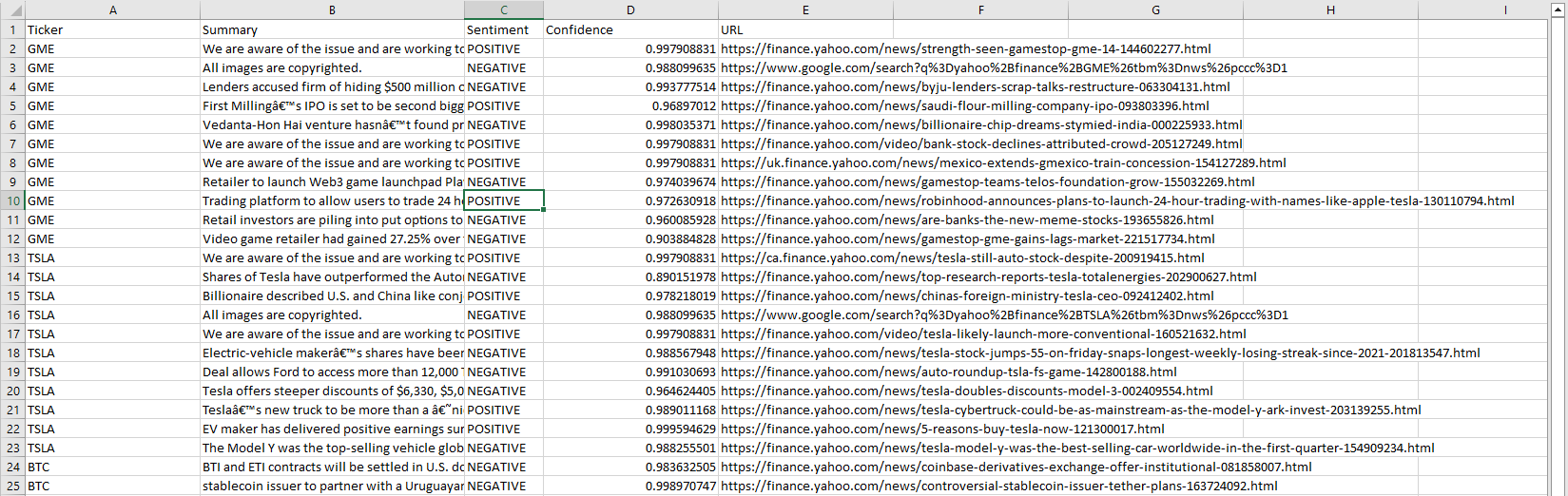Open the strength-seen-gamestop-gme URL cell
Image resolution: width=1568 pixels, height=496 pixels.
click(x=965, y=48)
